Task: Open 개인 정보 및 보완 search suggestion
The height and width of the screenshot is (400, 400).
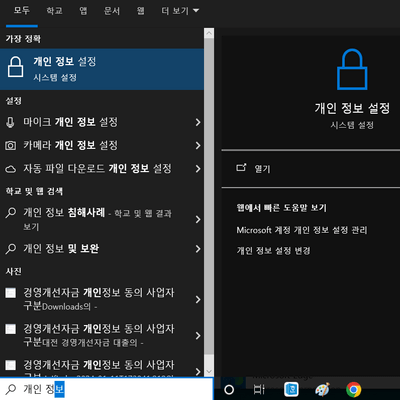Action: [x=102, y=249]
